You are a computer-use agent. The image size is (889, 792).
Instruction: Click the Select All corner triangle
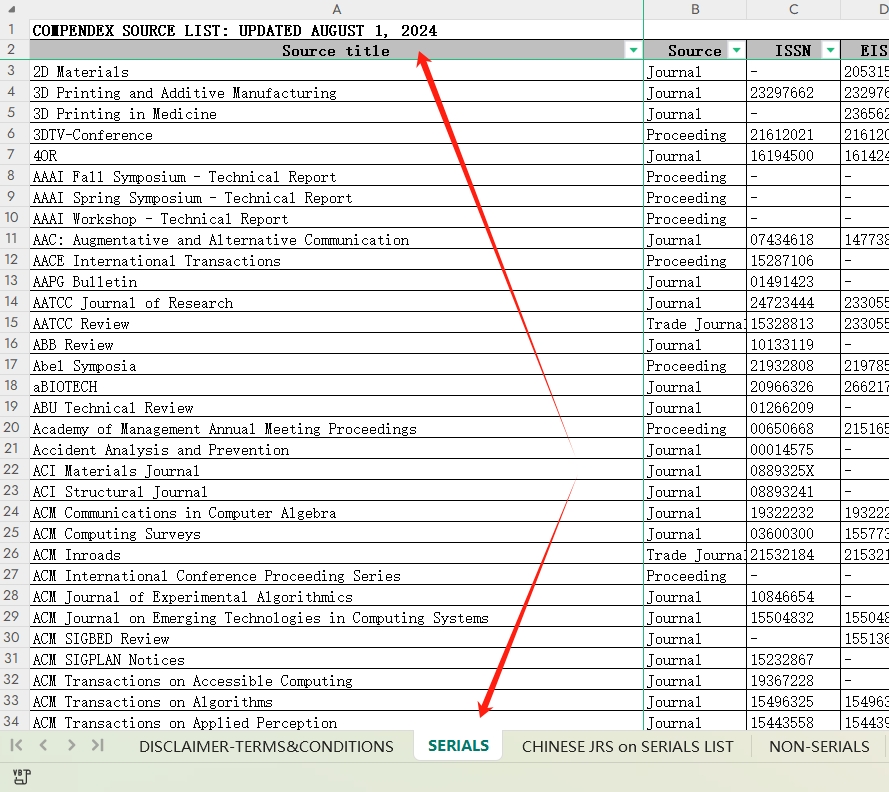point(12,9)
